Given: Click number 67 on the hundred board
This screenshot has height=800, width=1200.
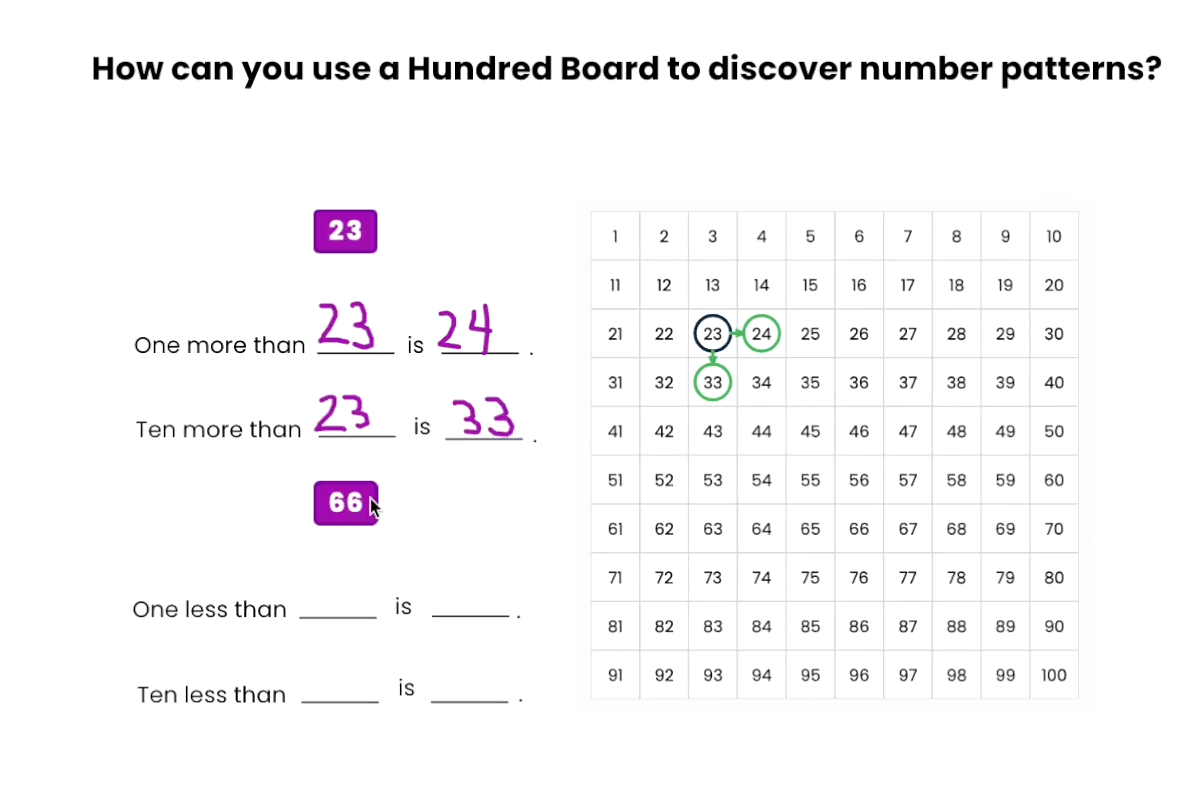Looking at the screenshot, I should [x=908, y=529].
